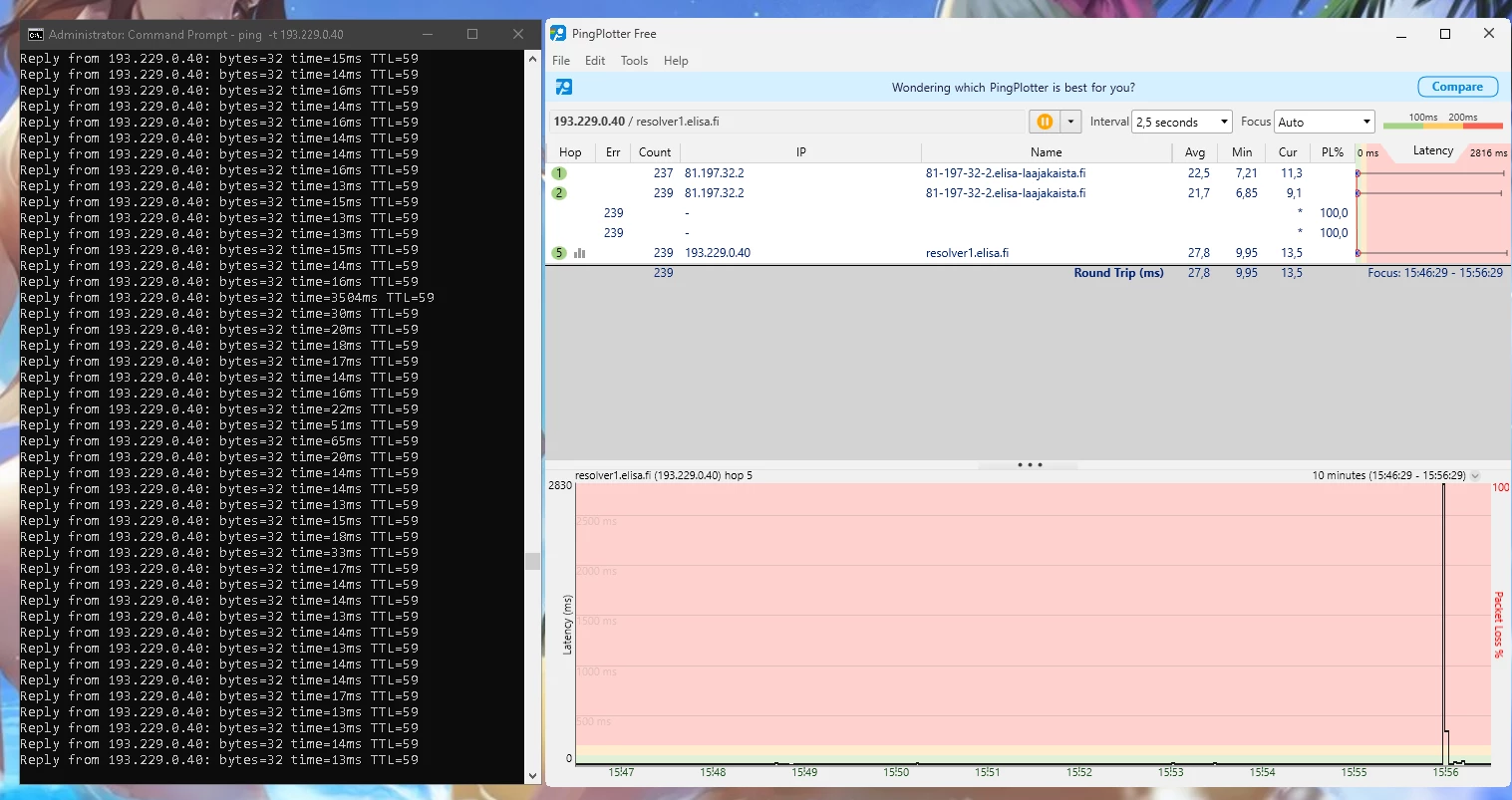Click the Count column header
Screen dimensions: 1512x800
point(655,152)
